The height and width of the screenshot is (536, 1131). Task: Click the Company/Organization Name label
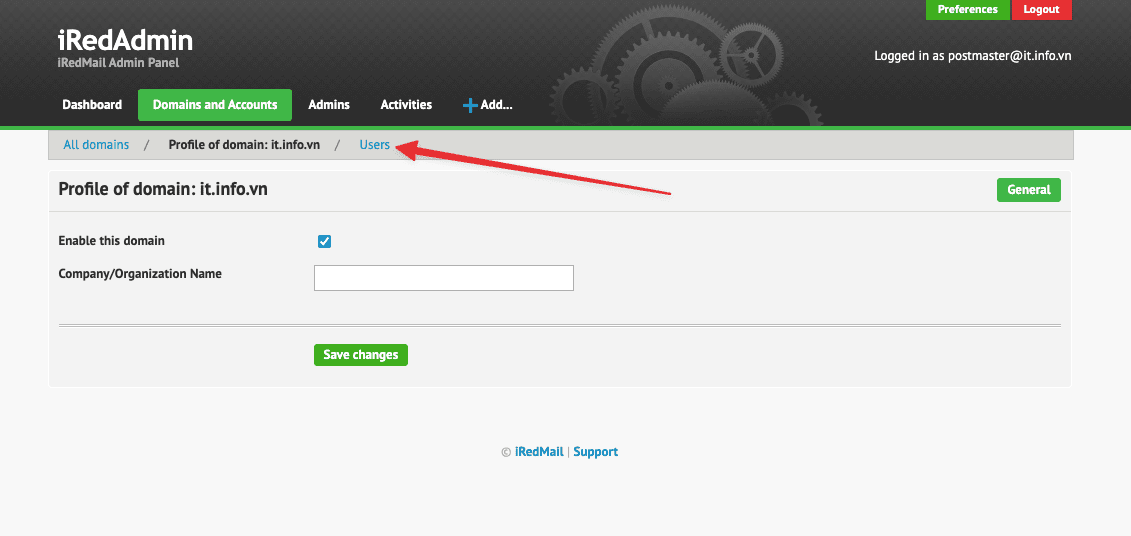coord(140,274)
